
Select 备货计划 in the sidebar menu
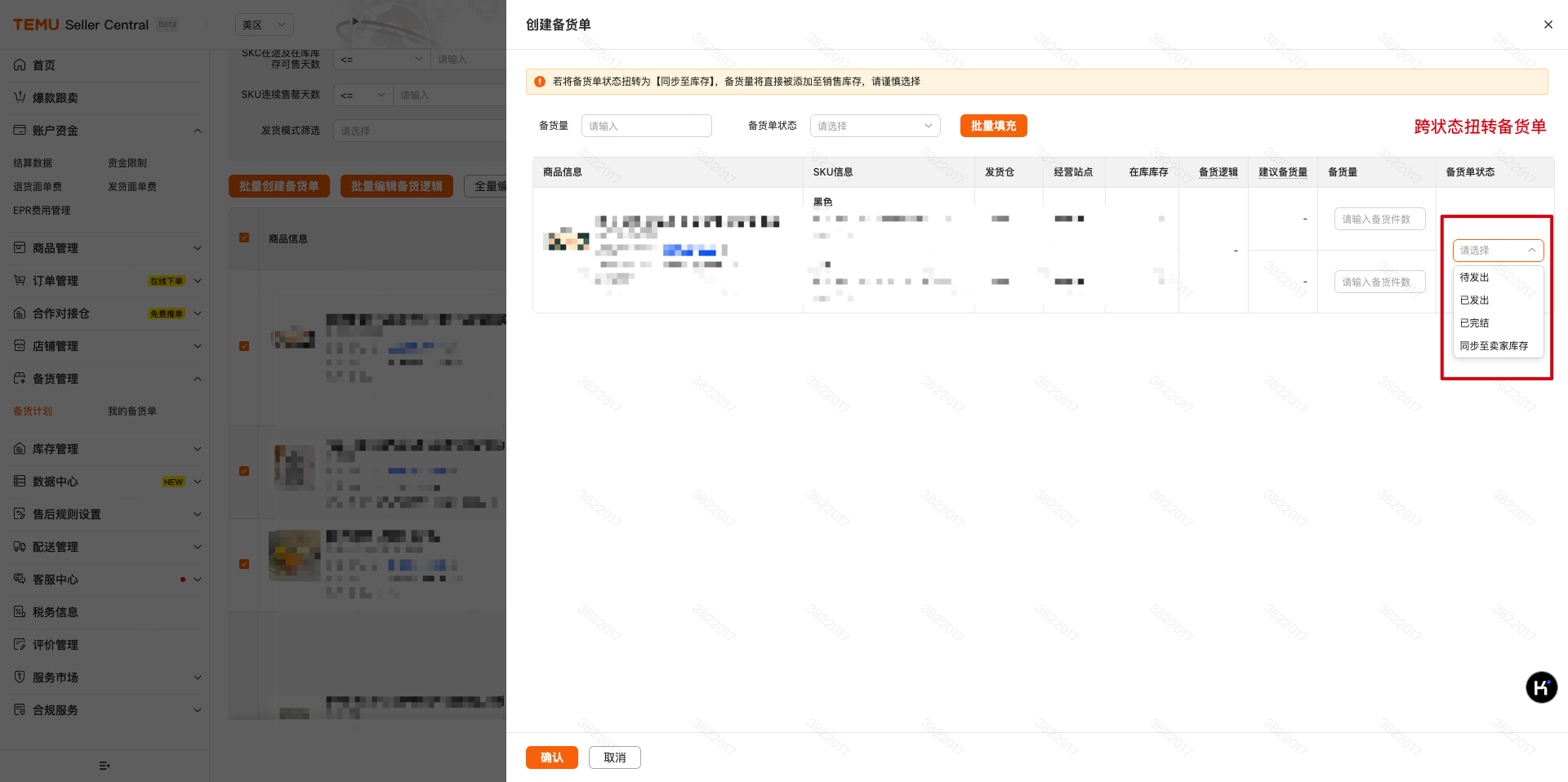click(x=33, y=411)
